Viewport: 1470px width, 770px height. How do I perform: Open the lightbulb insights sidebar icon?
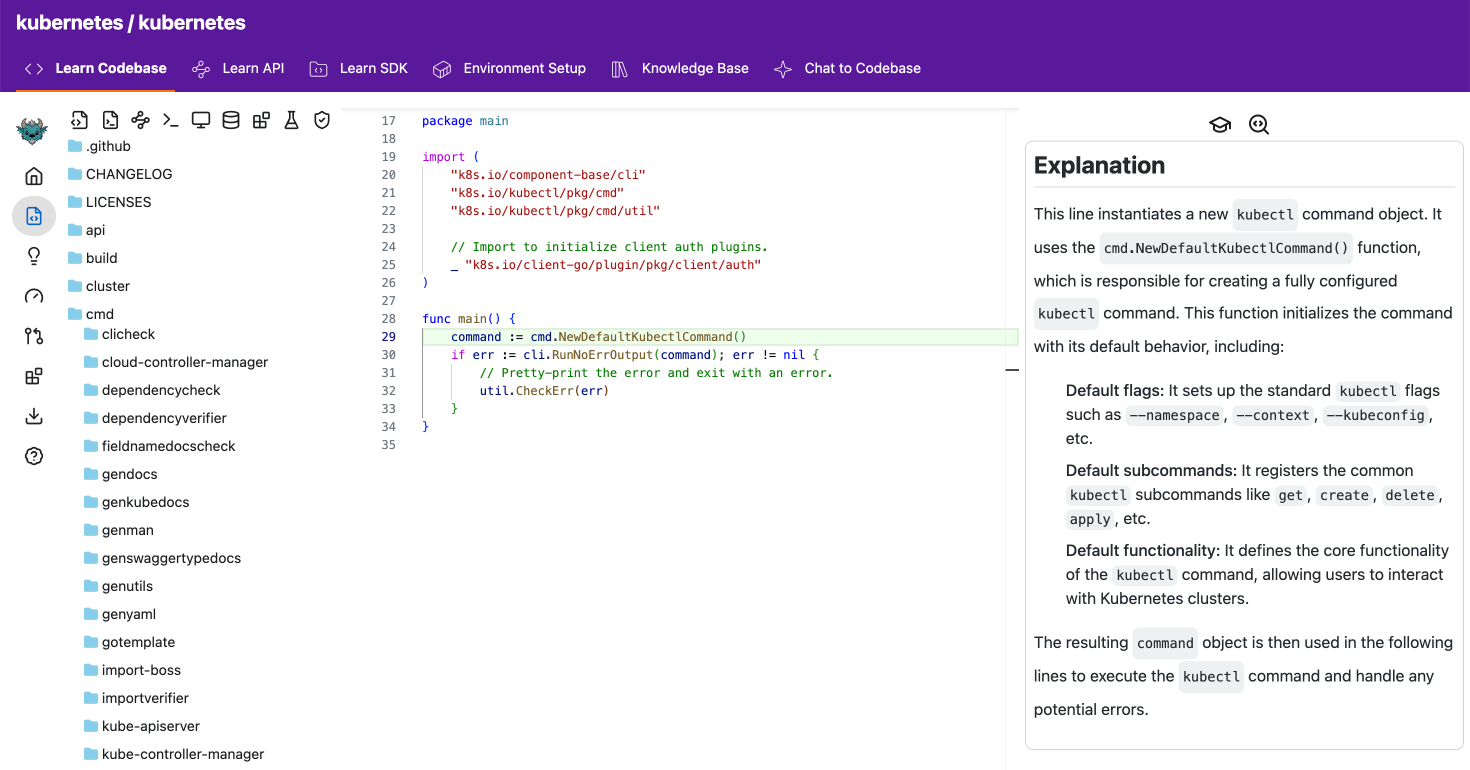[34, 256]
